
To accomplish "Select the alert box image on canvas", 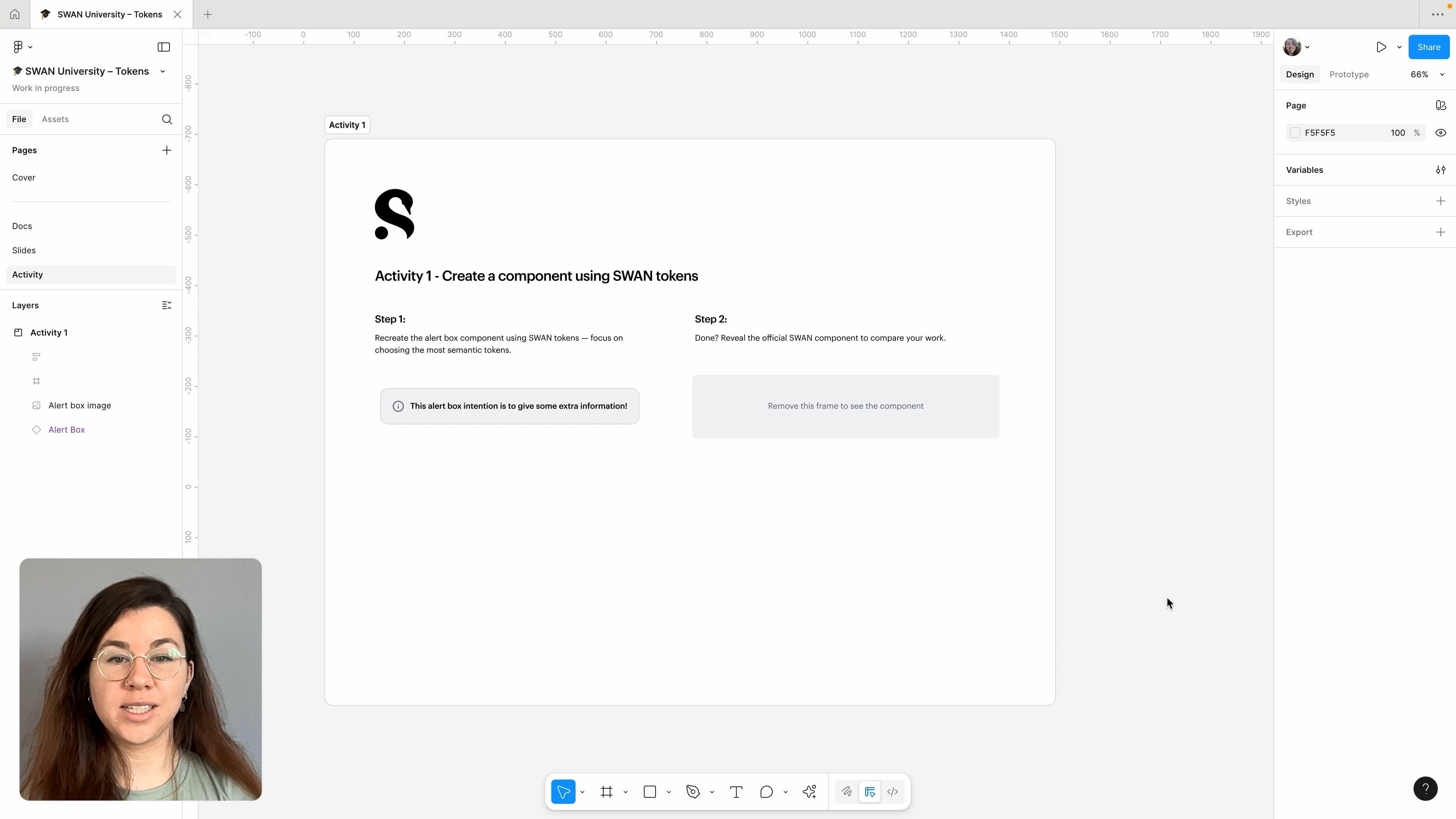I will tap(509, 406).
